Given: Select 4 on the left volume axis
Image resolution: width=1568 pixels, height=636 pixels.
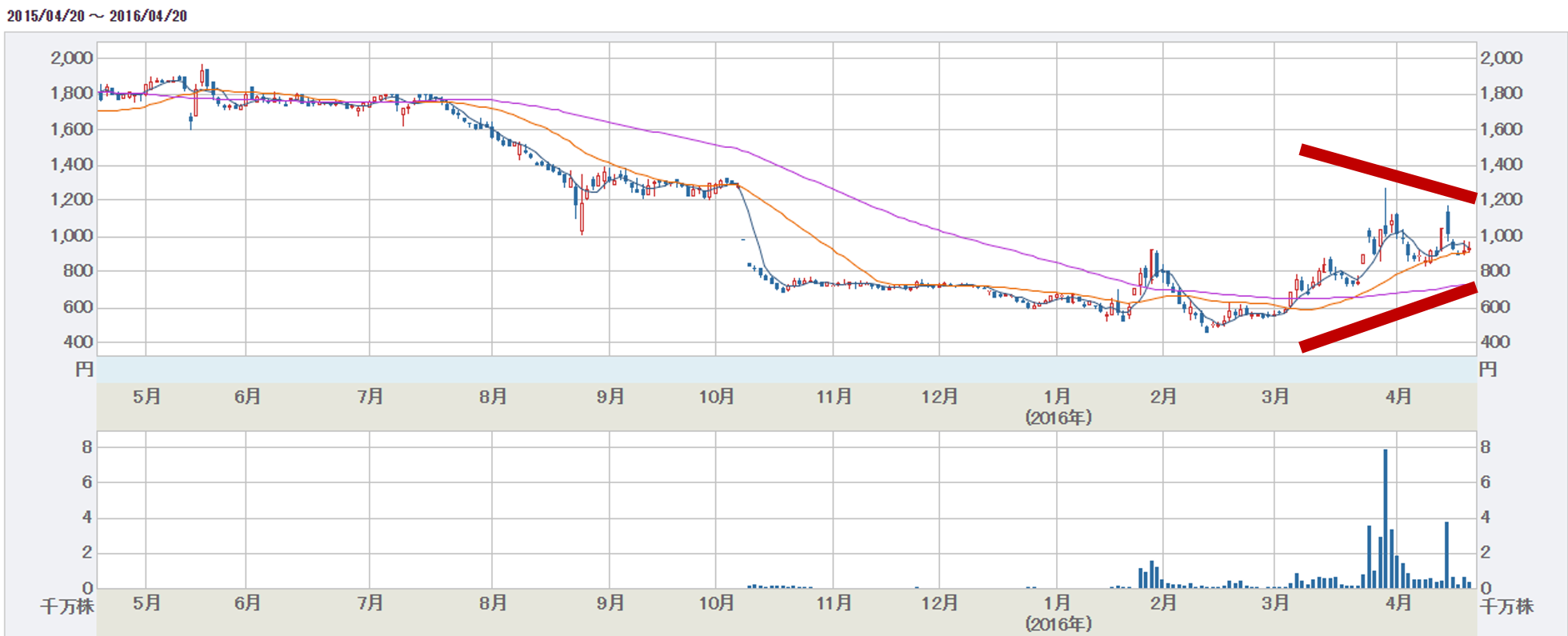Looking at the screenshot, I should click(x=87, y=518).
